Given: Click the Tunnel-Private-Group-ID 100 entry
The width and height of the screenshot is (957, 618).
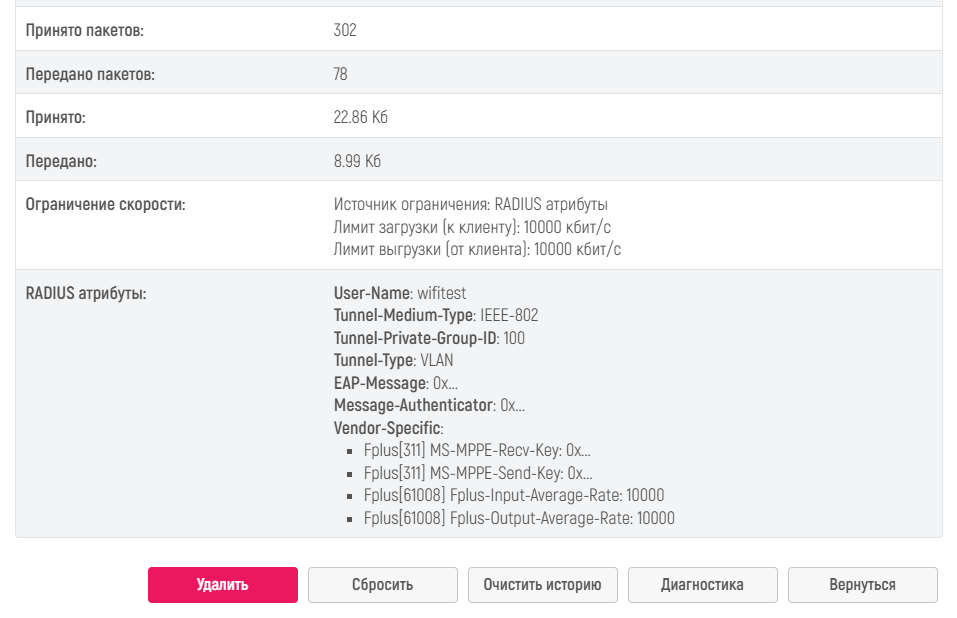Looking at the screenshot, I should click(428, 339).
